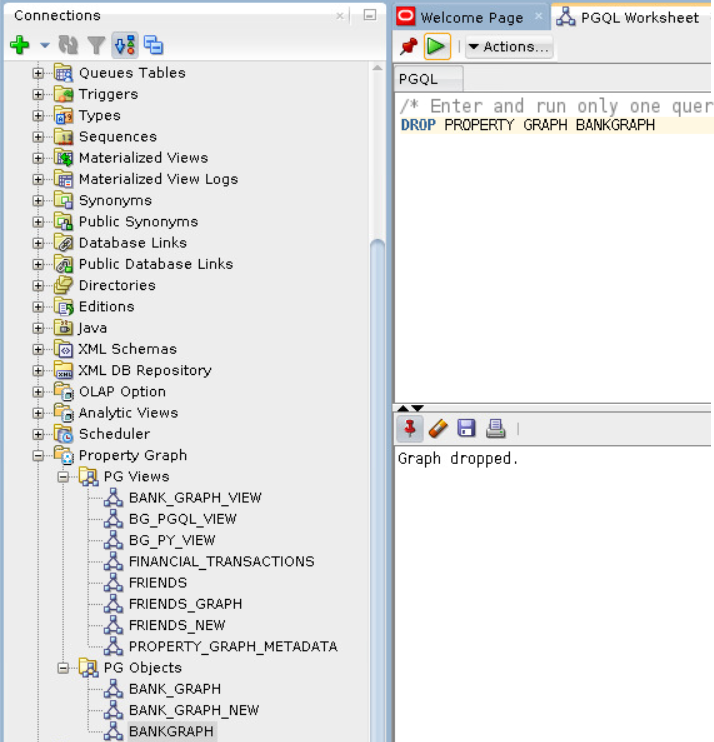The height and width of the screenshot is (742, 714).
Task: Click the Apply Filter funnel icon
Action: coord(96,45)
